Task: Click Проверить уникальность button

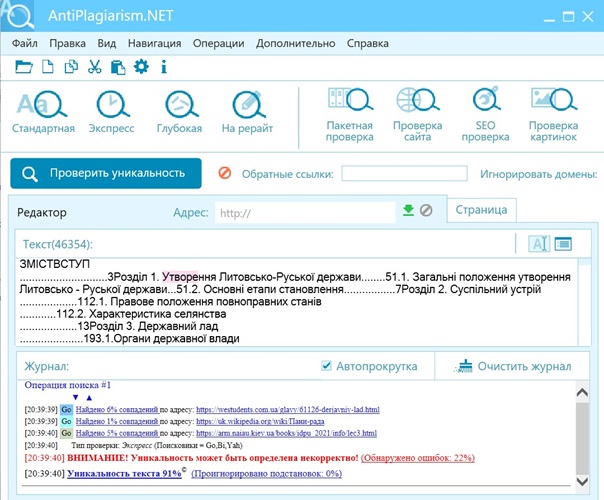Action: (x=106, y=173)
